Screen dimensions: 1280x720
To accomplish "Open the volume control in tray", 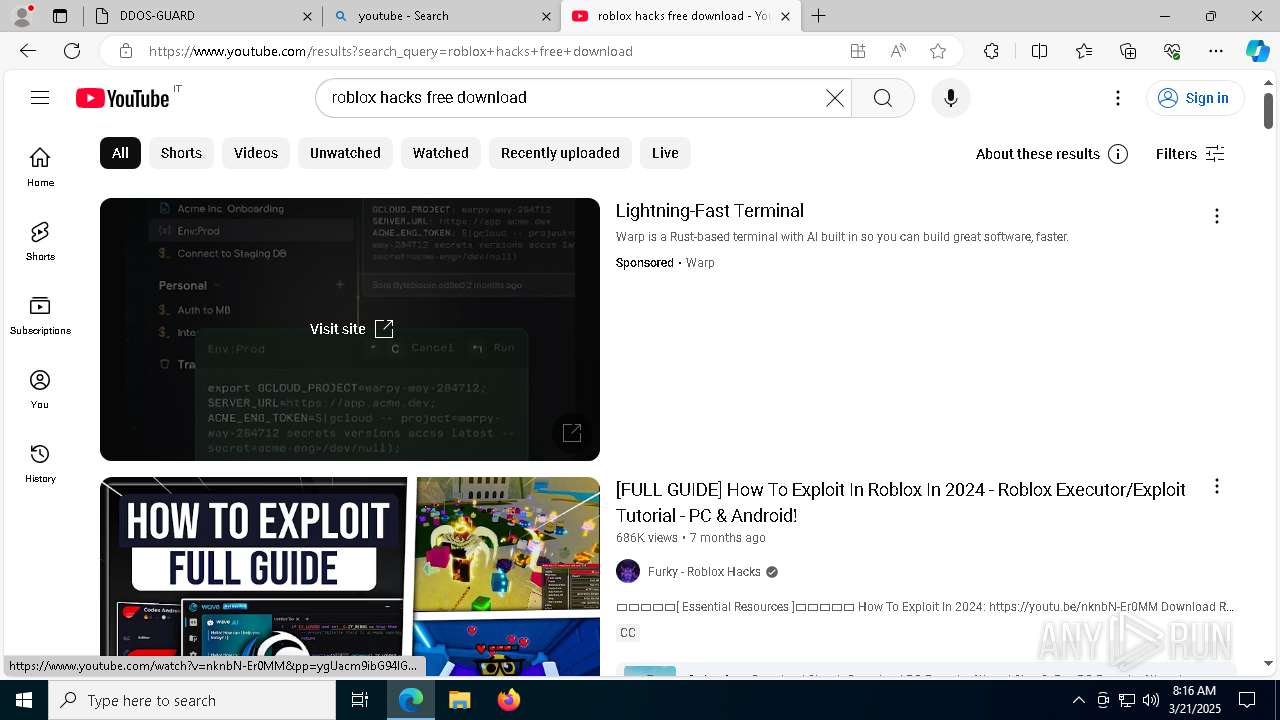I will point(1150,700).
